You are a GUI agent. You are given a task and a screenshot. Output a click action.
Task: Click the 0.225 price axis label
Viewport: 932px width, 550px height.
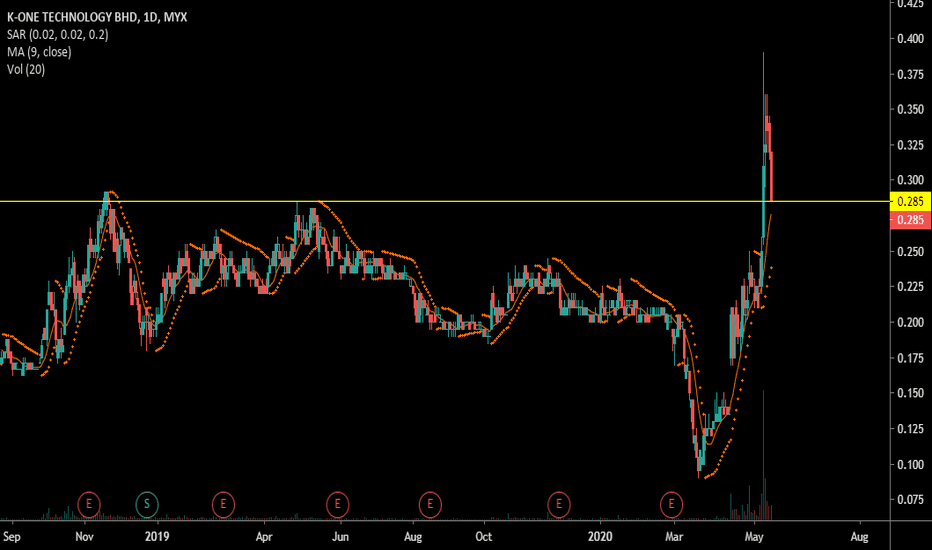tap(911, 287)
